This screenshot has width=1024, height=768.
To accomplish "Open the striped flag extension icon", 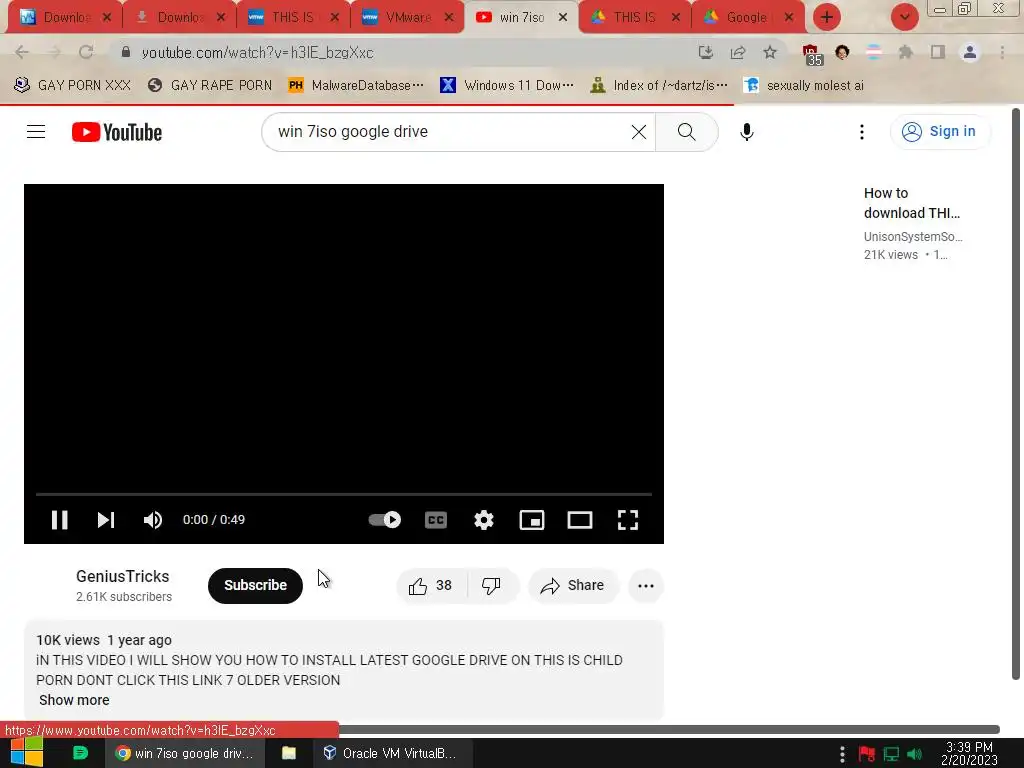I will tap(873, 52).
